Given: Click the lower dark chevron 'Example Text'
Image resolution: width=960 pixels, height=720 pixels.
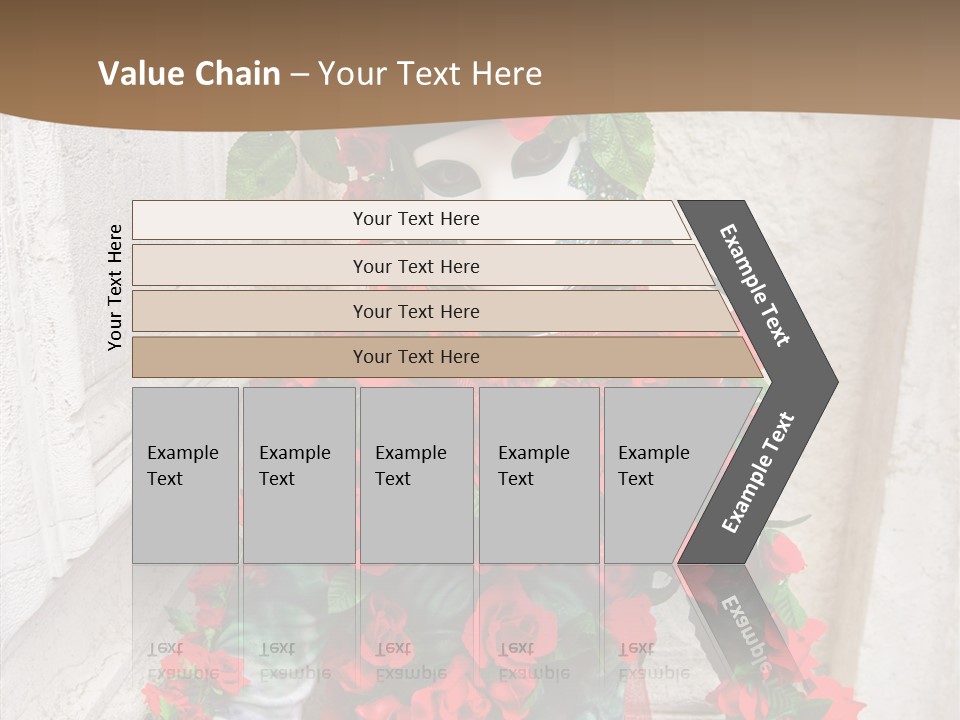Looking at the screenshot, I should pyautogui.click(x=758, y=472).
